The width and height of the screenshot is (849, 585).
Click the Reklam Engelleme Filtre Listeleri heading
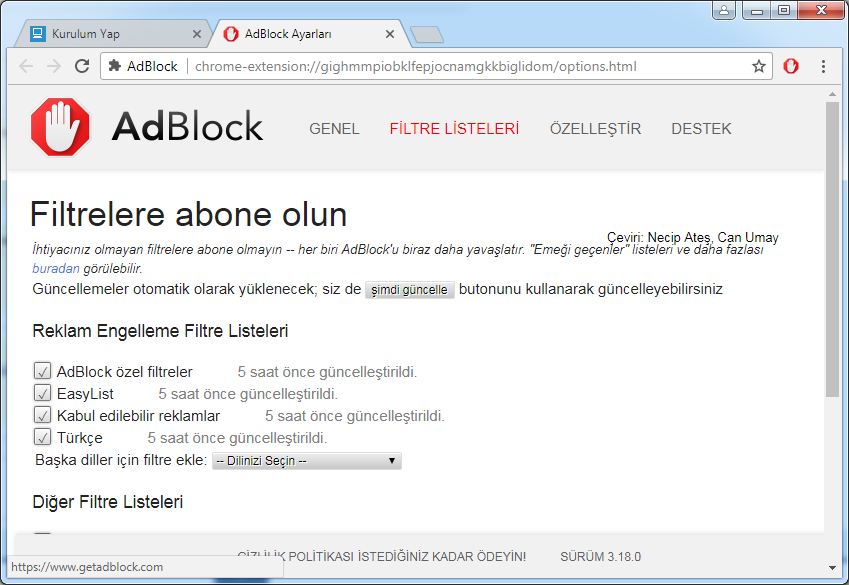pos(160,330)
